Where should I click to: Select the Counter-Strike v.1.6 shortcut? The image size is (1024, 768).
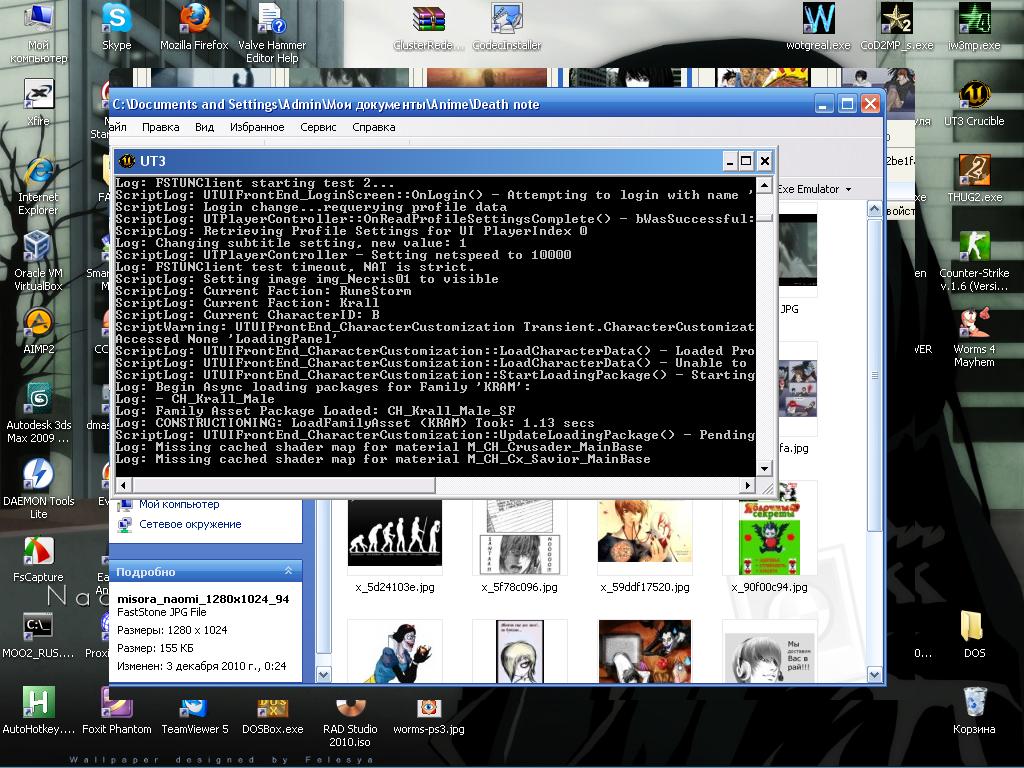pos(974,247)
